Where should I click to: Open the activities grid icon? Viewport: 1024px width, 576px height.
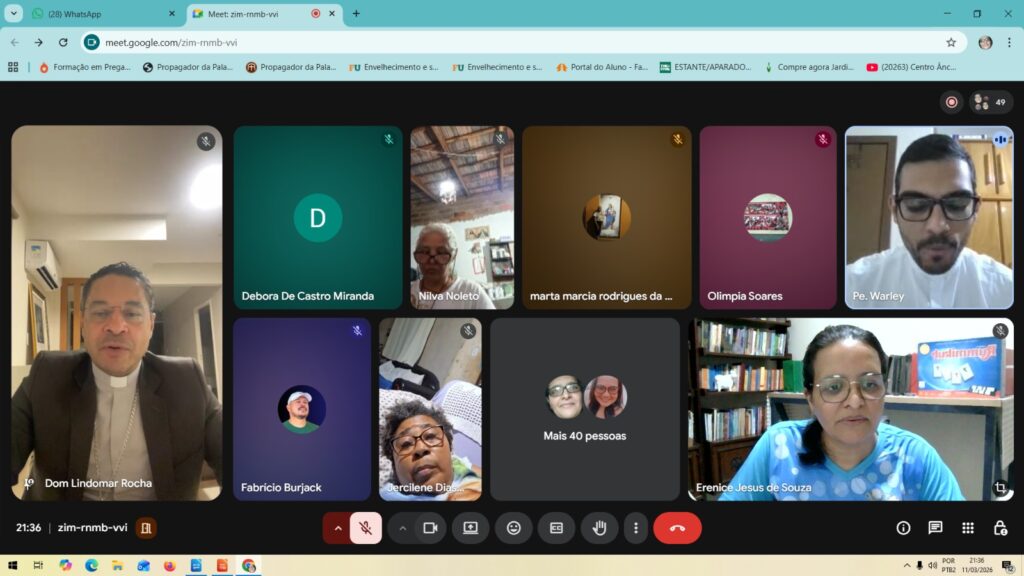(967, 528)
